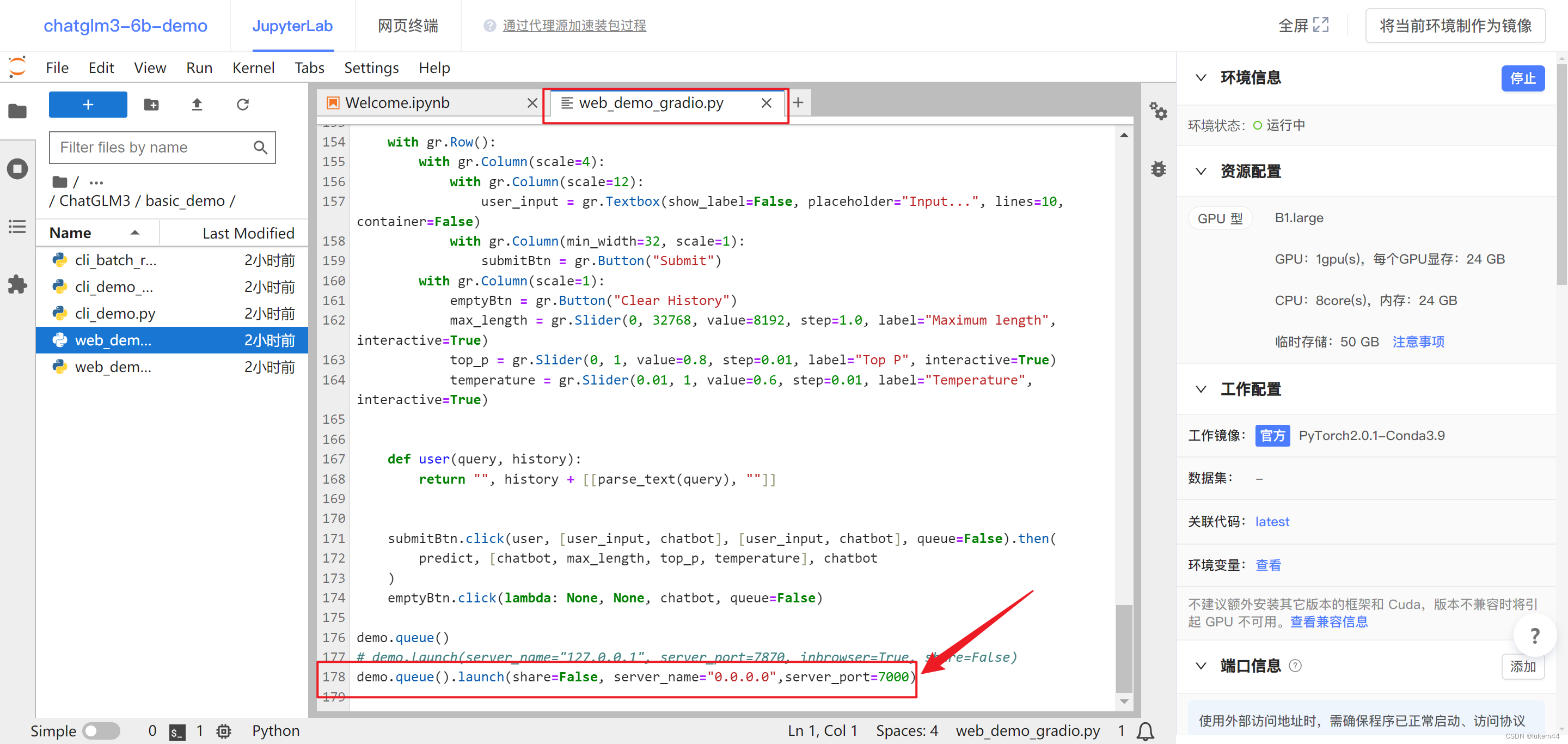Open the File menu
Viewport: 1568px width, 744px height.
(x=57, y=68)
